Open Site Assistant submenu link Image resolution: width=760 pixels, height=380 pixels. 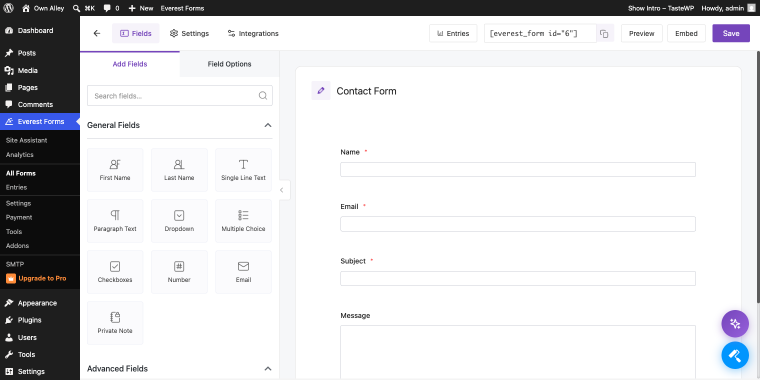[27, 140]
